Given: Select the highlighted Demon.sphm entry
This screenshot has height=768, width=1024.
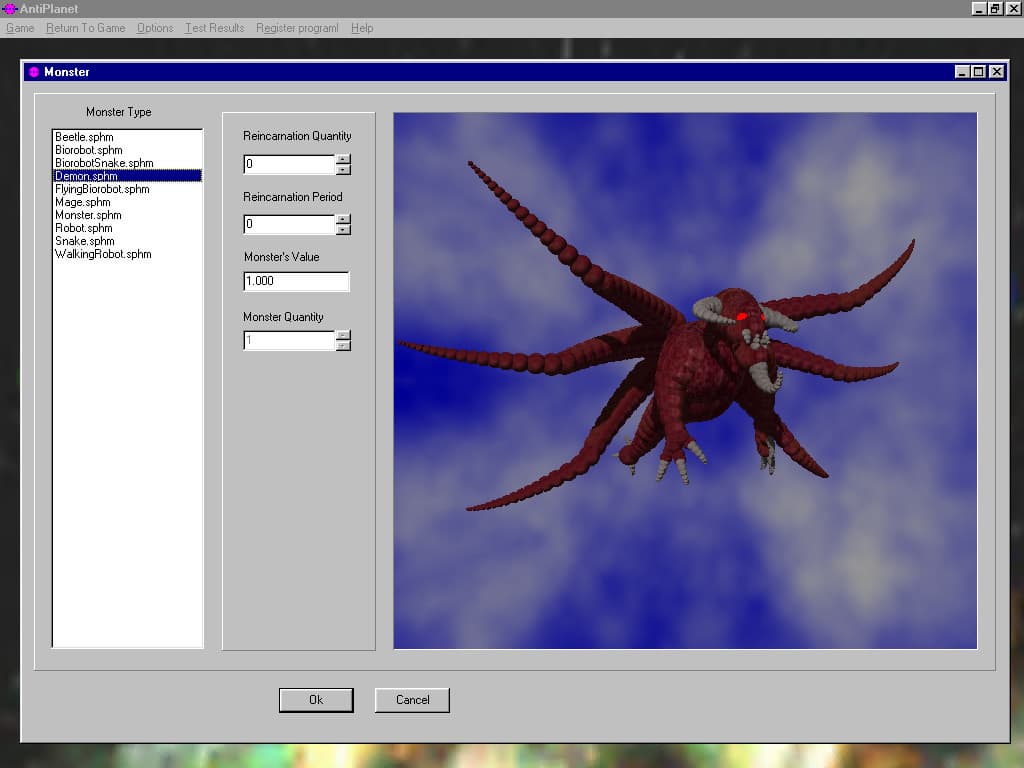Looking at the screenshot, I should [x=127, y=176].
